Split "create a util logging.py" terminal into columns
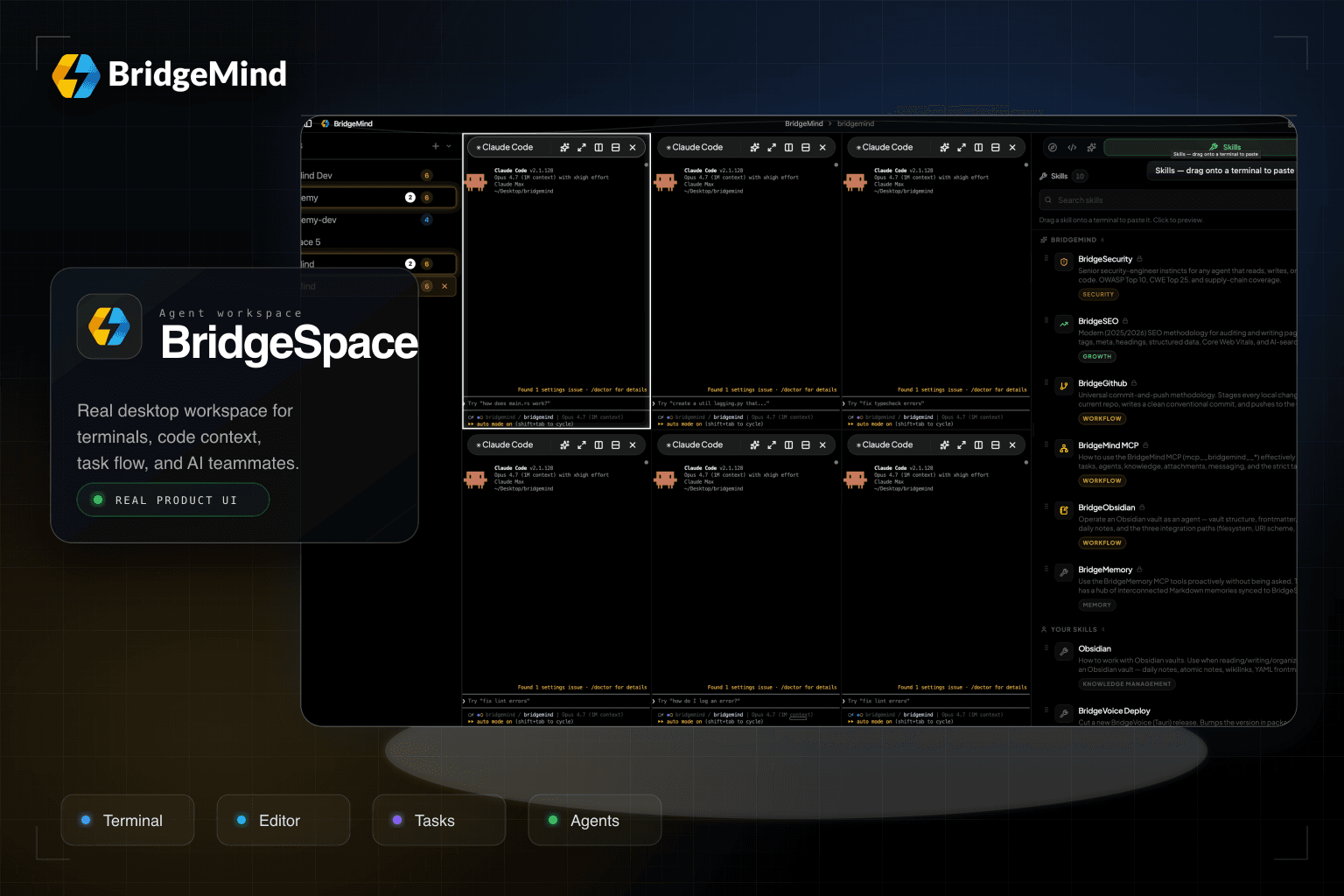The width and height of the screenshot is (1344, 896). pos(788,148)
